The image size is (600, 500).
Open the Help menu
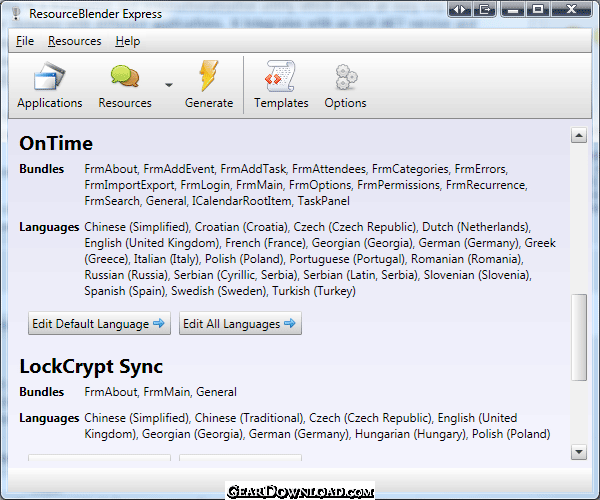pos(128,41)
